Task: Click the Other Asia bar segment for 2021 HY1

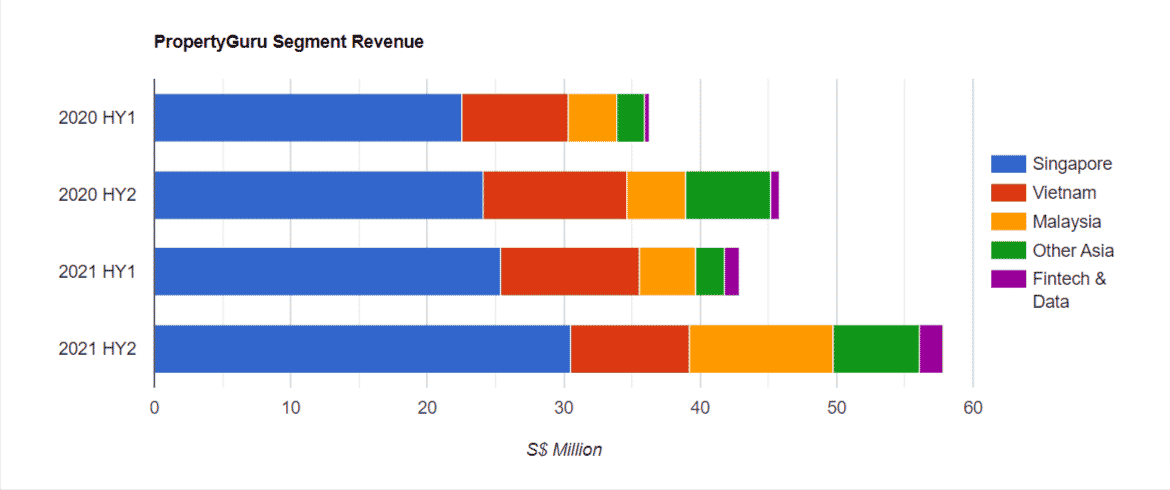Action: click(710, 271)
